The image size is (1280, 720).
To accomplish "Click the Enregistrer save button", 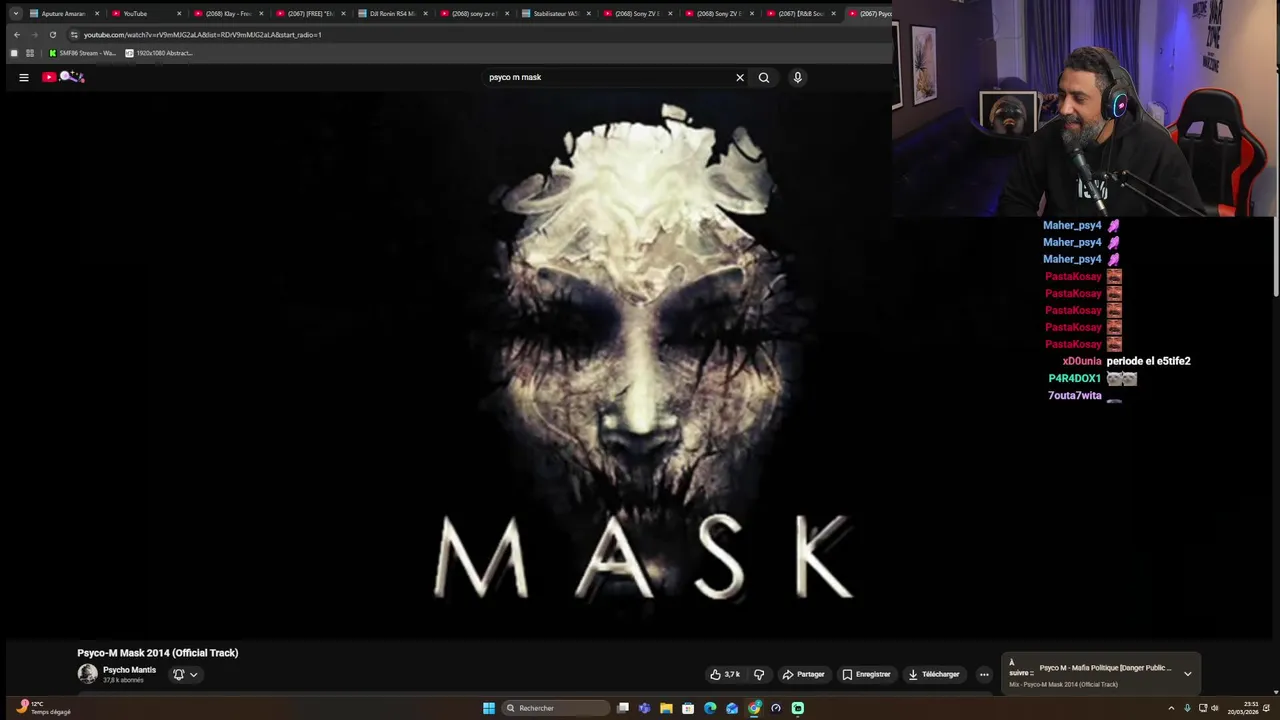I will [x=866, y=674].
